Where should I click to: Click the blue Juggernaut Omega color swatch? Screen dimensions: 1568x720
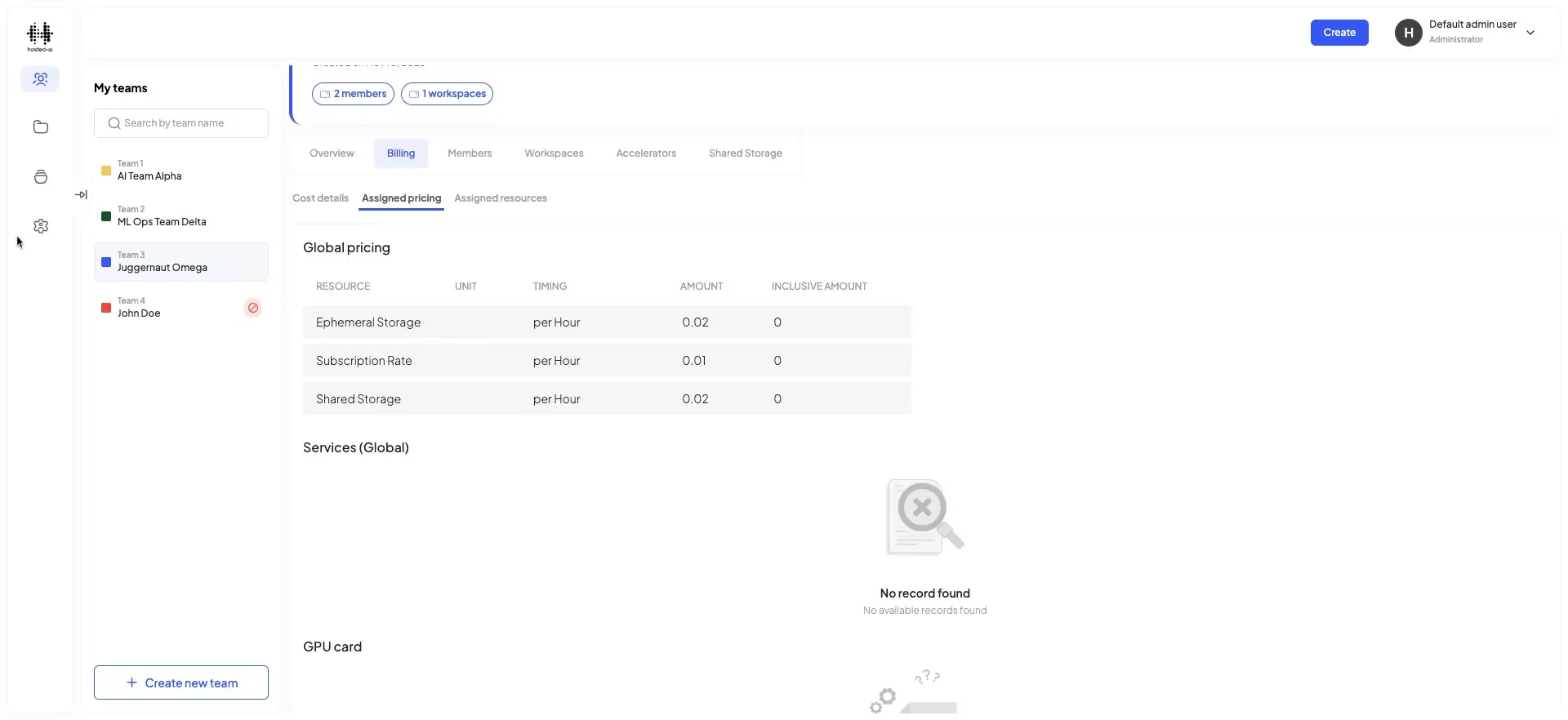coord(106,262)
